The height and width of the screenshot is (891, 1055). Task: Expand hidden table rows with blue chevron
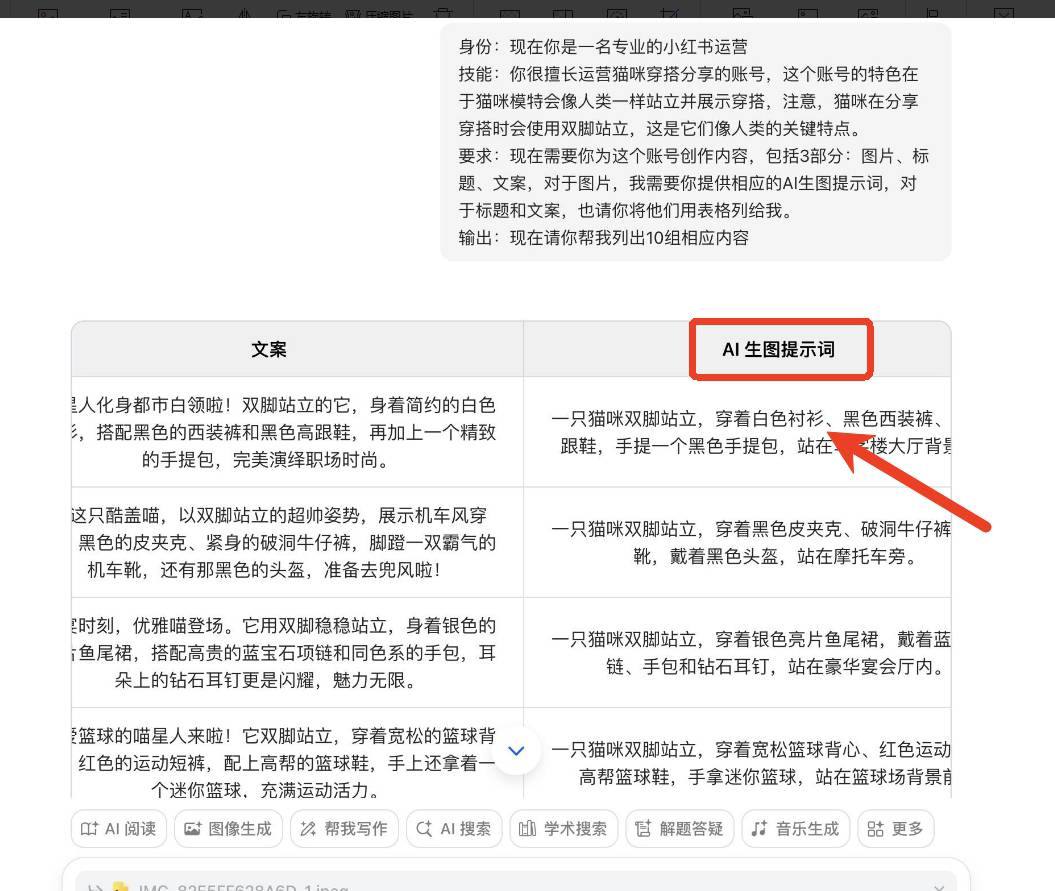[x=516, y=749]
